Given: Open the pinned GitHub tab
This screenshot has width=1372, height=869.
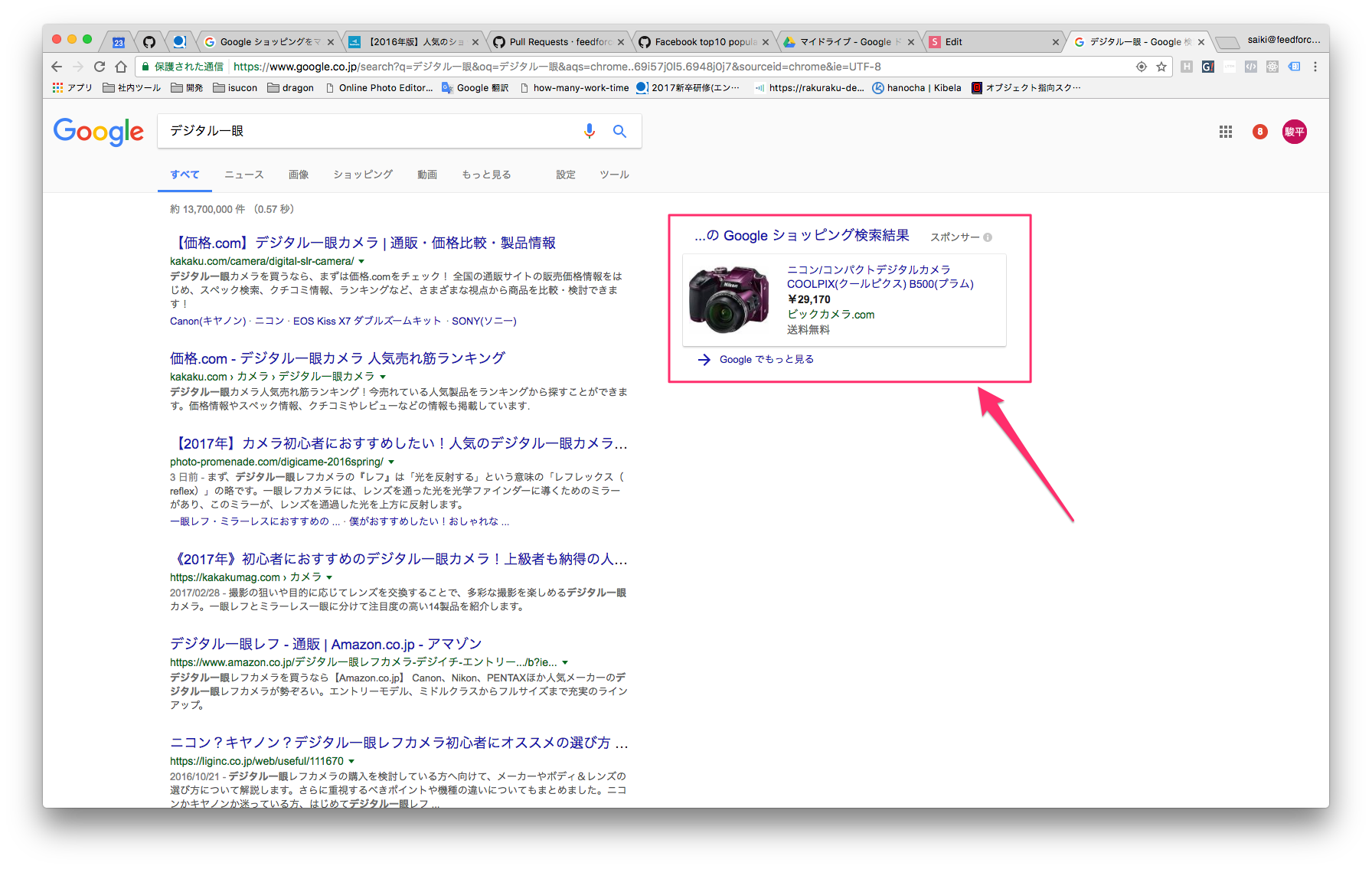Looking at the screenshot, I should pyautogui.click(x=149, y=42).
